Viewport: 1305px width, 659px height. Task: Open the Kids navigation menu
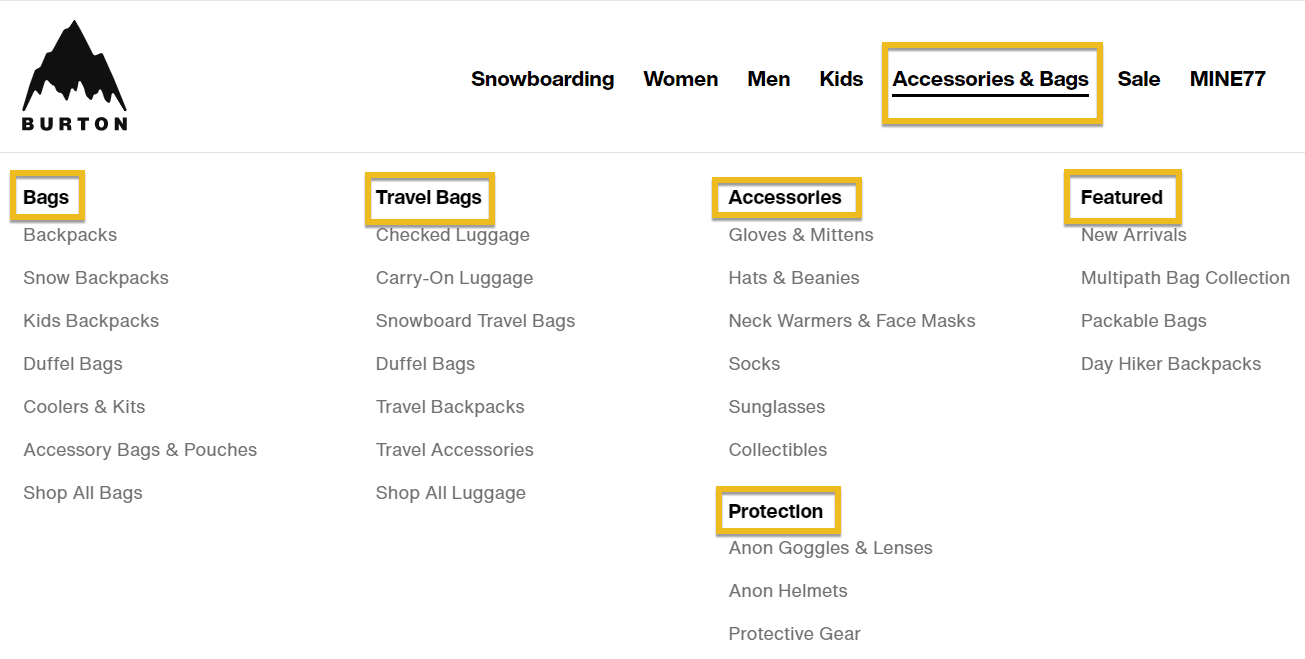coord(841,79)
